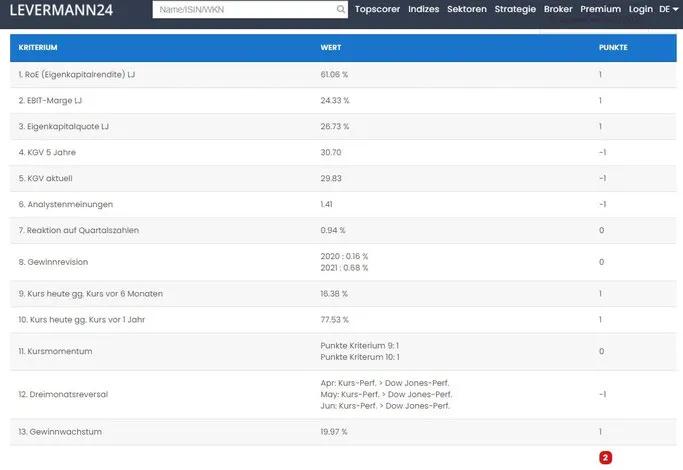
Task: Click the 2020 : 0.16 % revision value
Action: 344,256
